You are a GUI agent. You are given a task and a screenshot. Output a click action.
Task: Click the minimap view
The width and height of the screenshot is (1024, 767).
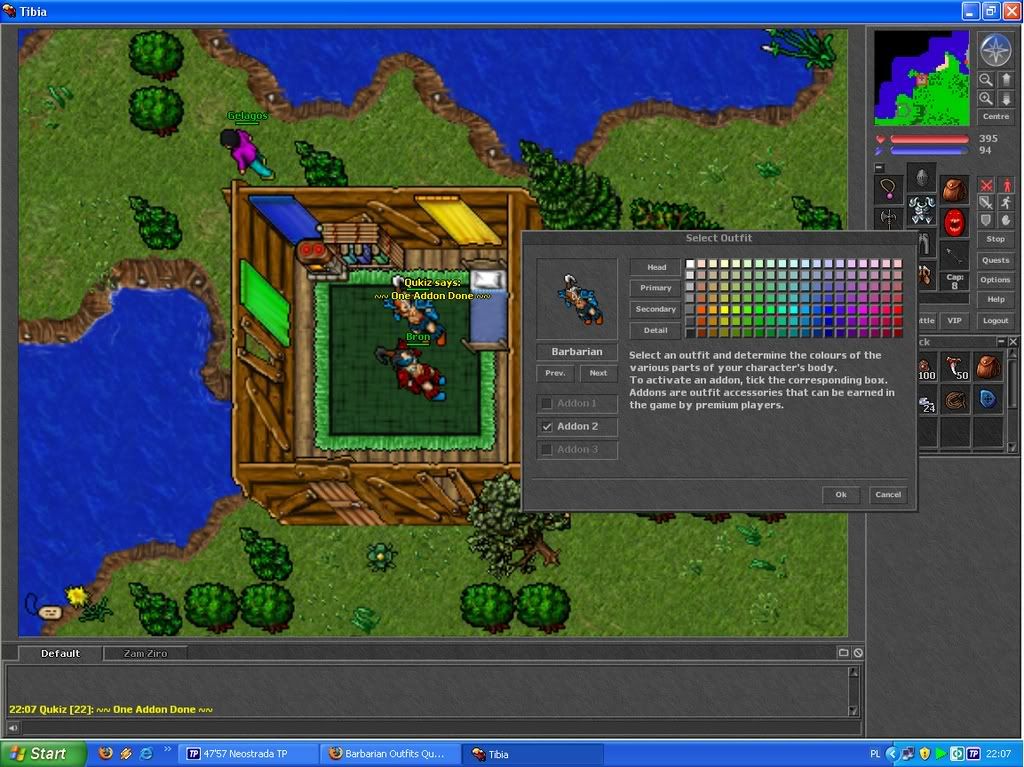tap(921, 78)
